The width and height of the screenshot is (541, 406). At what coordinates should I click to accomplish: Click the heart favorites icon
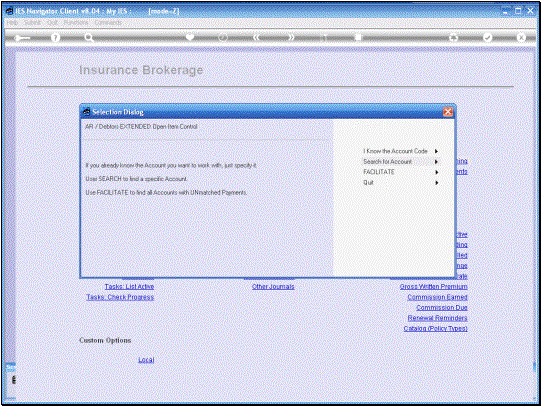pos(190,37)
